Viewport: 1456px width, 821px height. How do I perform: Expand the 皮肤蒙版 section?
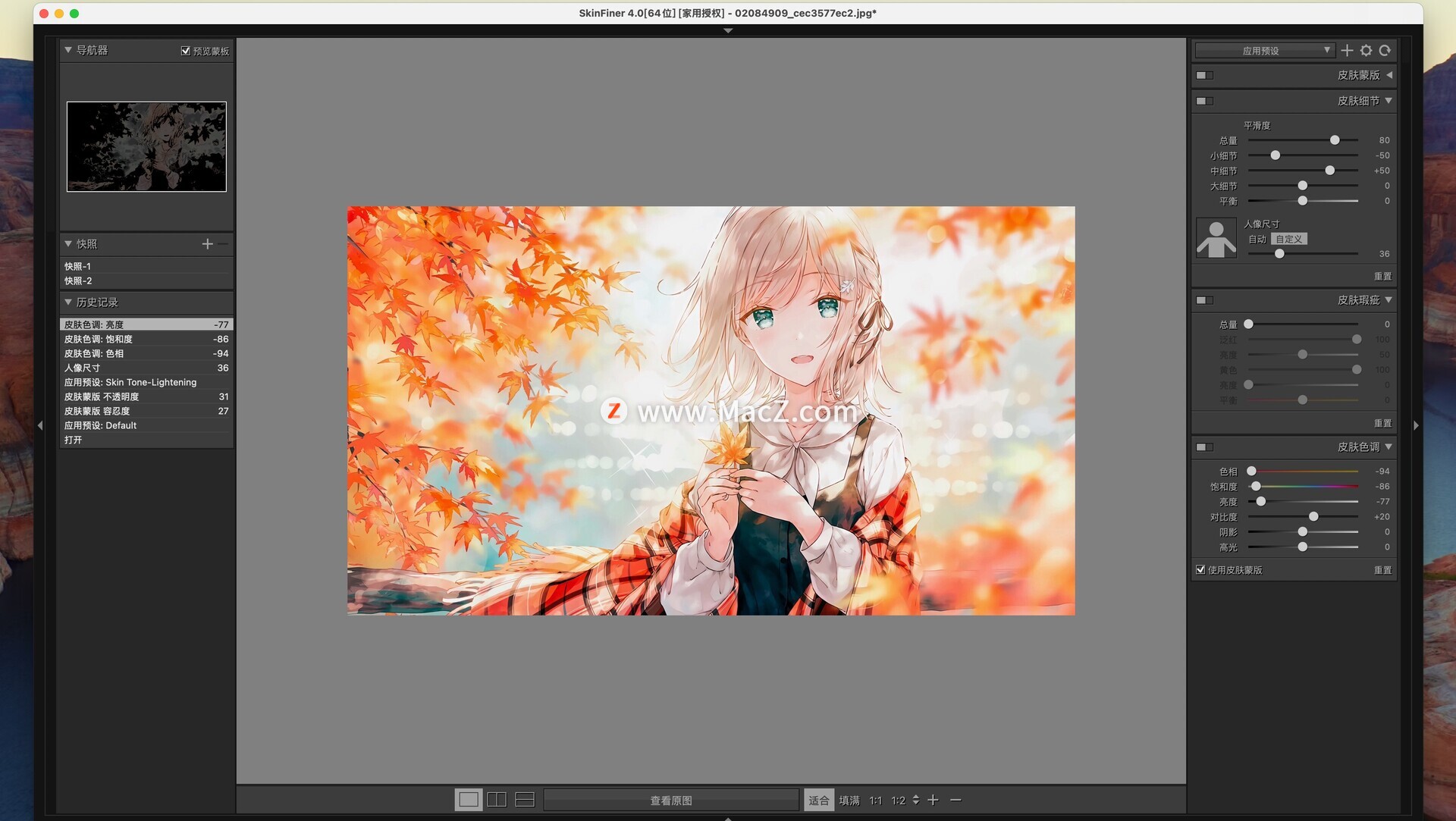point(1389,75)
